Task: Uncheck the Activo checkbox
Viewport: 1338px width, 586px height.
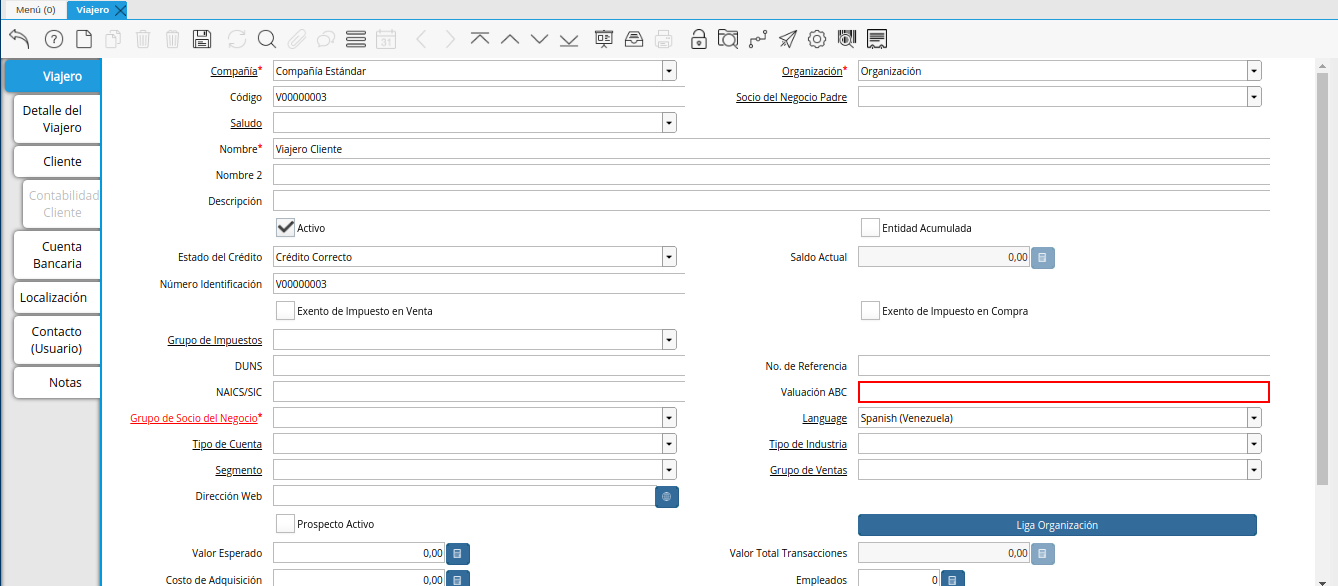Action: tap(285, 227)
